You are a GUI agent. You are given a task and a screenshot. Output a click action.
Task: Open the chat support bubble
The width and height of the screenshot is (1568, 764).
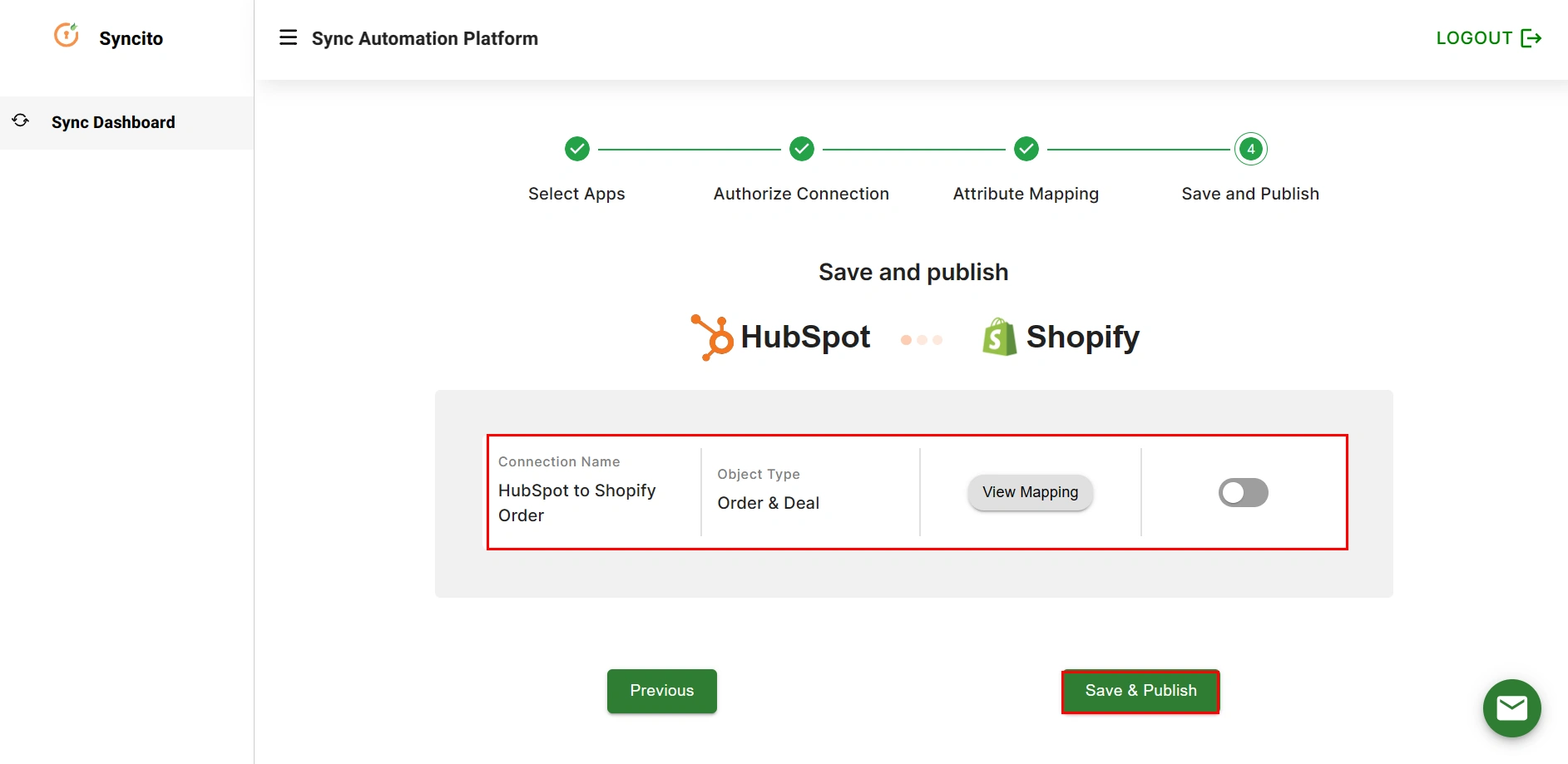[1511, 708]
